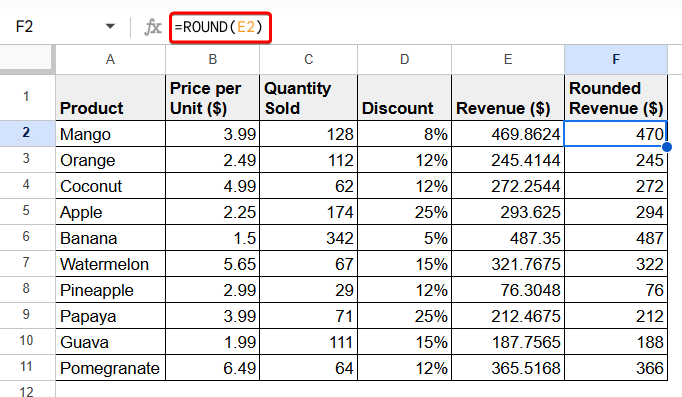Click the Quantity Sold header cell
Screen dimensions: 682x397
(x=309, y=97)
